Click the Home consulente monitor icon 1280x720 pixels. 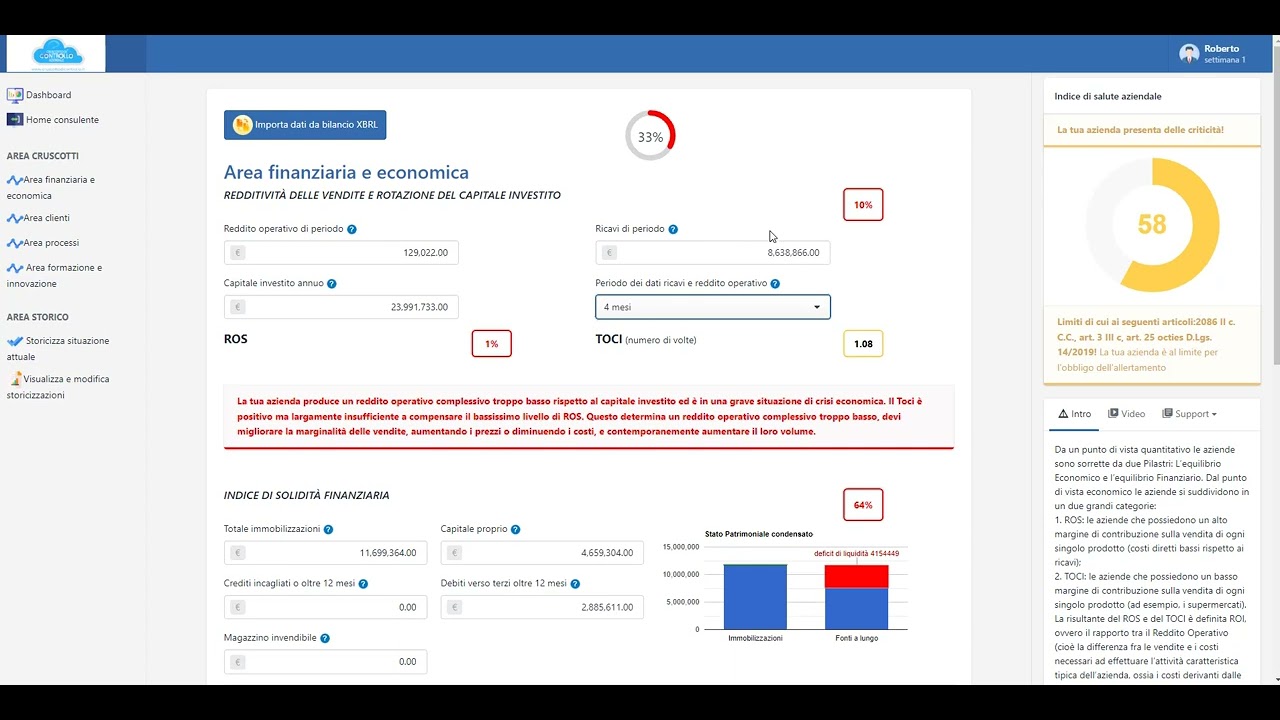coord(14,120)
